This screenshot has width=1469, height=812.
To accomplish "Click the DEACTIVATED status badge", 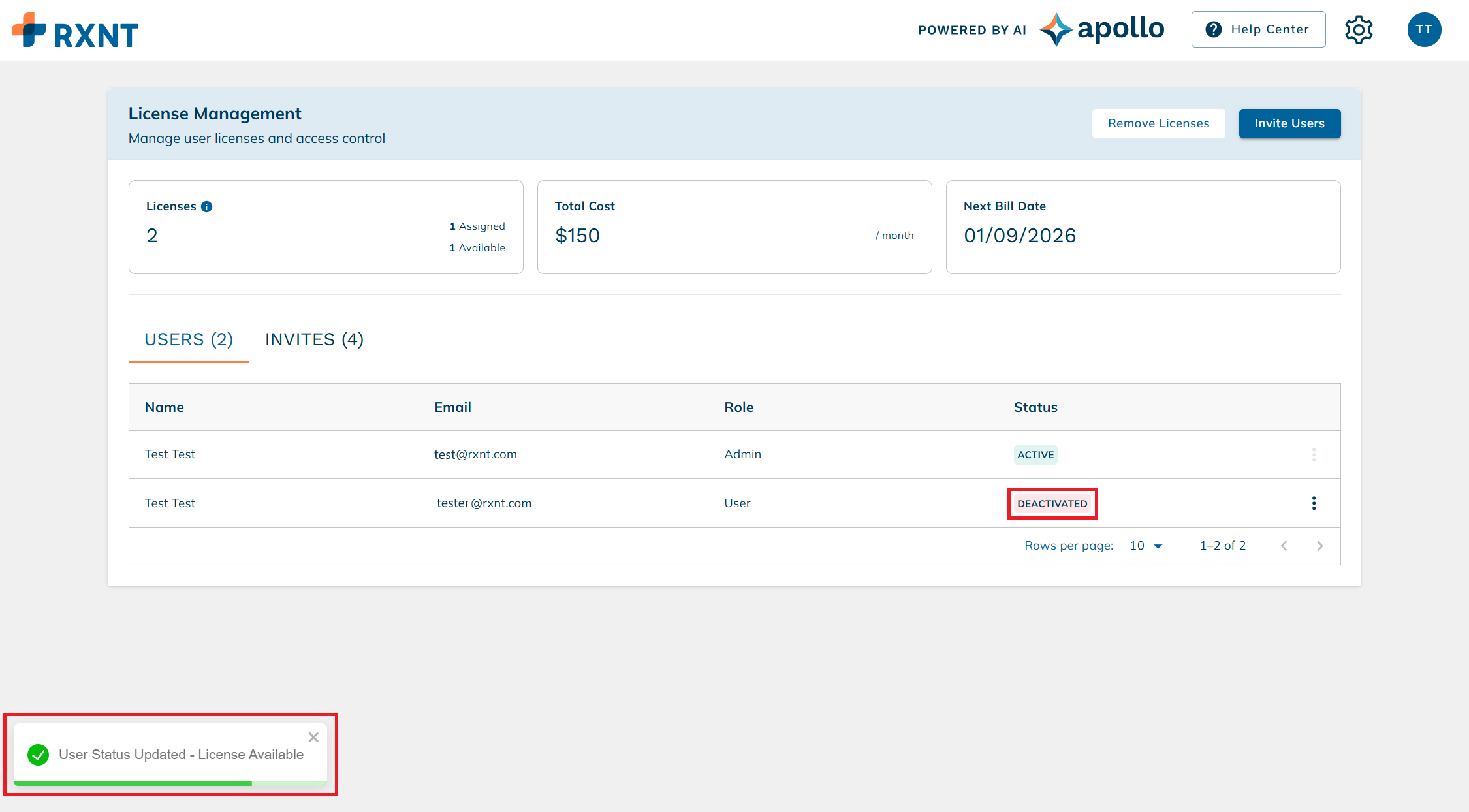I will [x=1052, y=503].
